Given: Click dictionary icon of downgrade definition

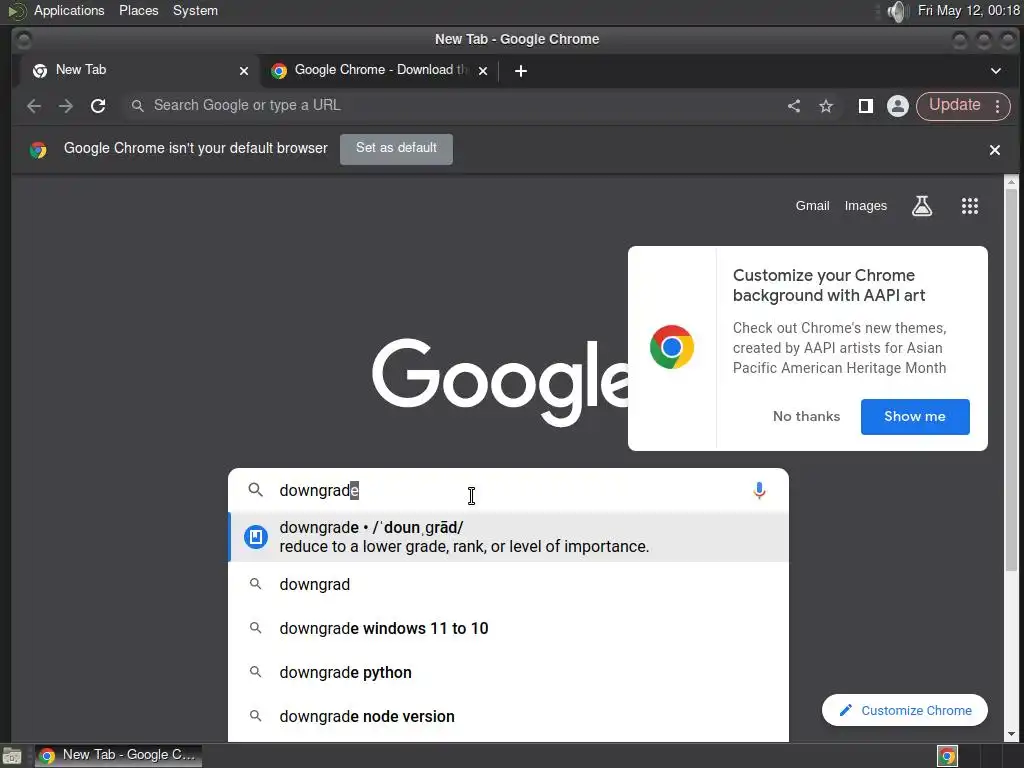Looking at the screenshot, I should tap(256, 537).
